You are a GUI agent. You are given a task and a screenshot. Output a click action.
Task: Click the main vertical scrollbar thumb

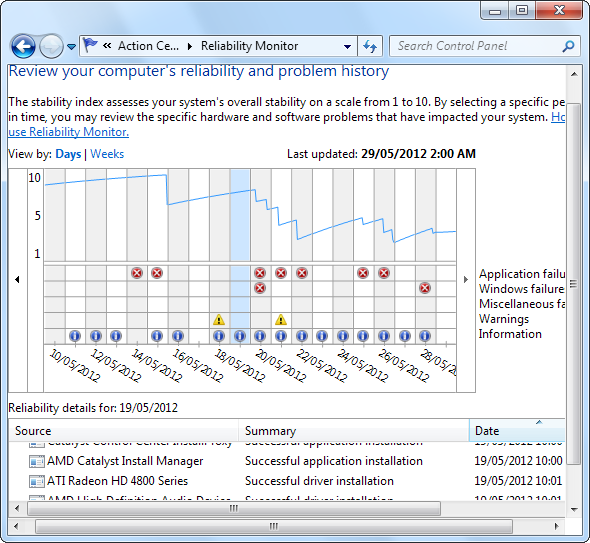pyautogui.click(x=573, y=283)
